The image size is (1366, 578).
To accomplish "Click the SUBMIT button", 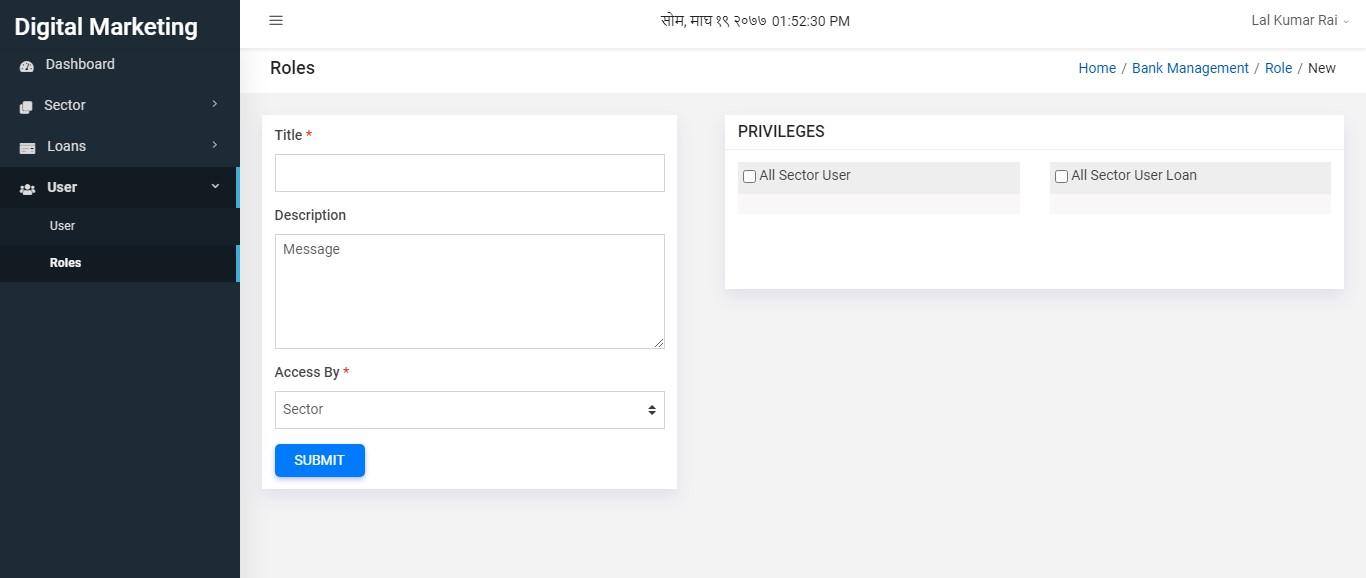I will click(319, 460).
